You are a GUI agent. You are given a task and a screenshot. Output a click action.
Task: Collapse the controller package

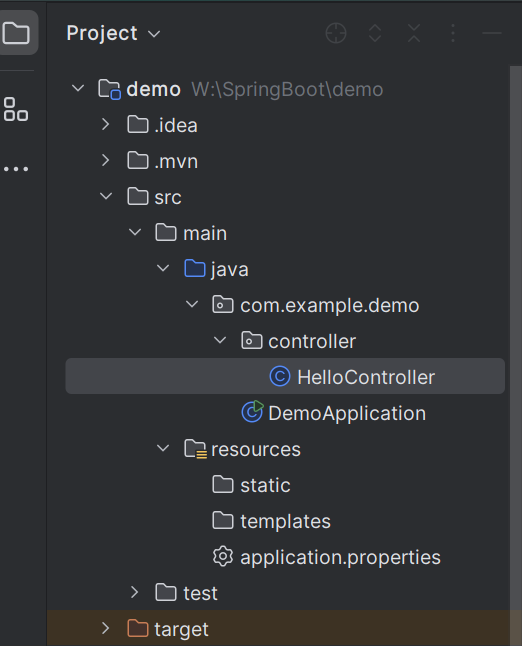(220, 340)
